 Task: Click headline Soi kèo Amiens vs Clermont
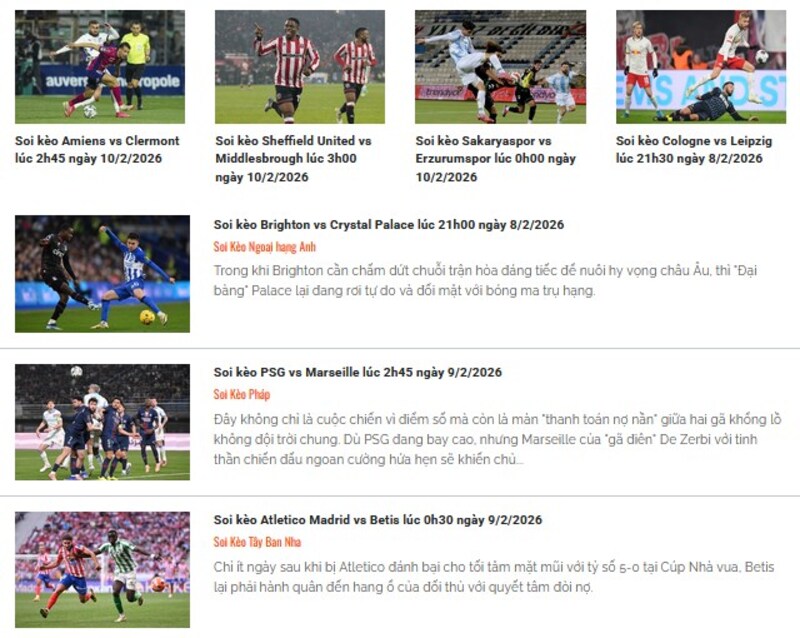coord(97,150)
